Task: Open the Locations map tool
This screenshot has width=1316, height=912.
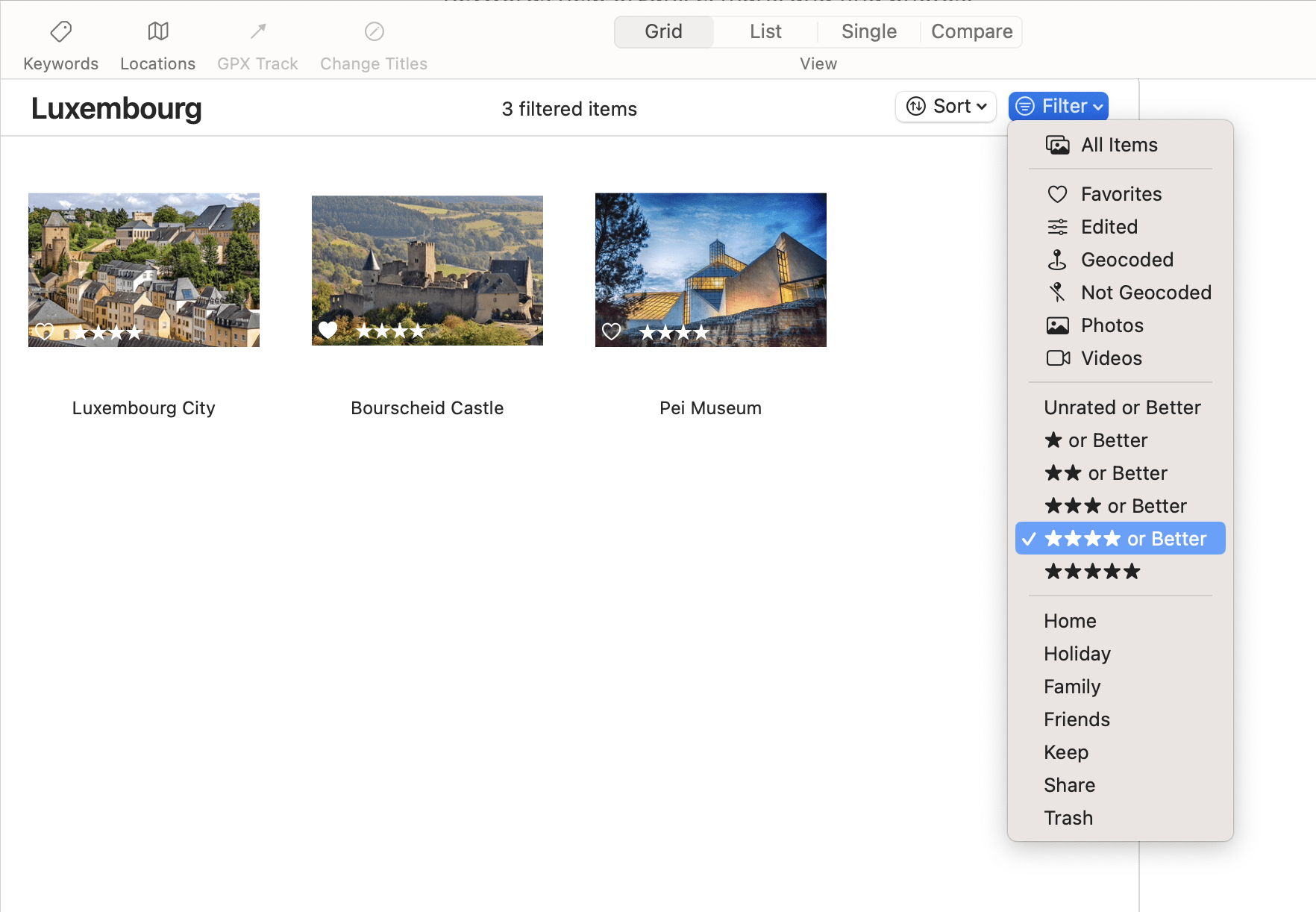Action: (157, 46)
